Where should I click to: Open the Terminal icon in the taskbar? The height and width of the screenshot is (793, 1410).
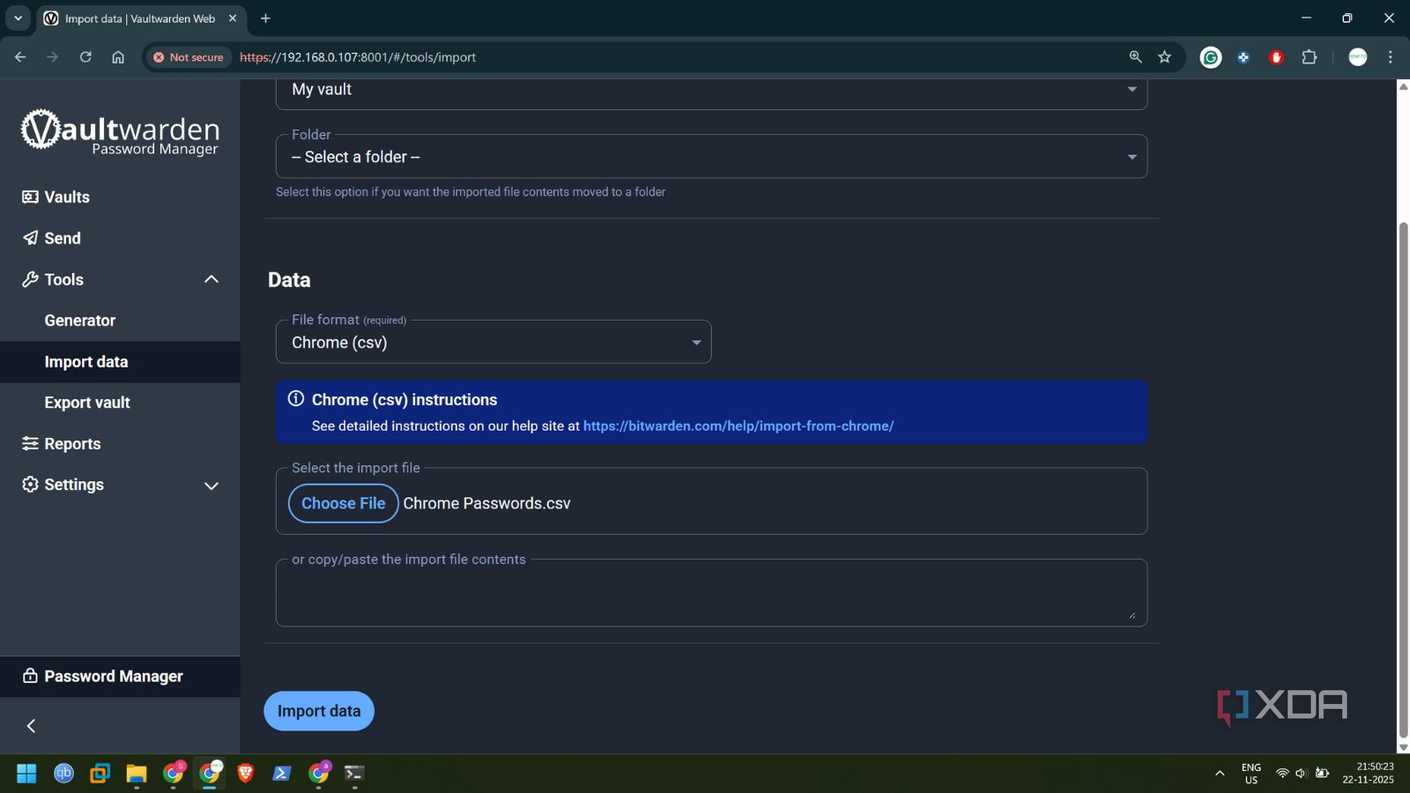[354, 773]
